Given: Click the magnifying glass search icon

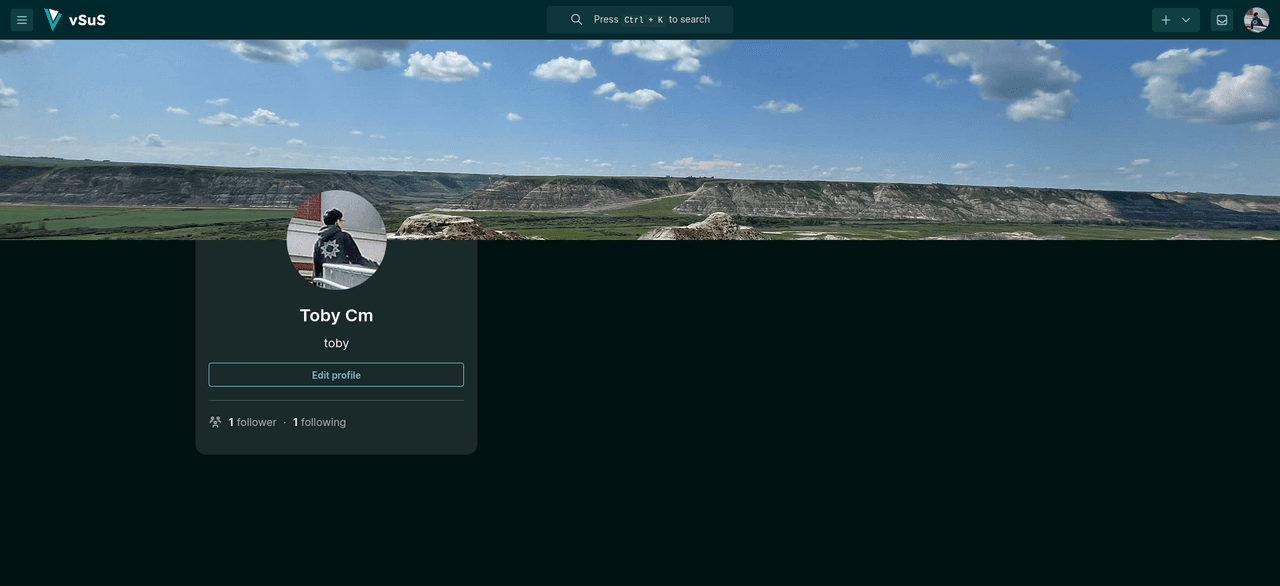Looking at the screenshot, I should coord(576,20).
